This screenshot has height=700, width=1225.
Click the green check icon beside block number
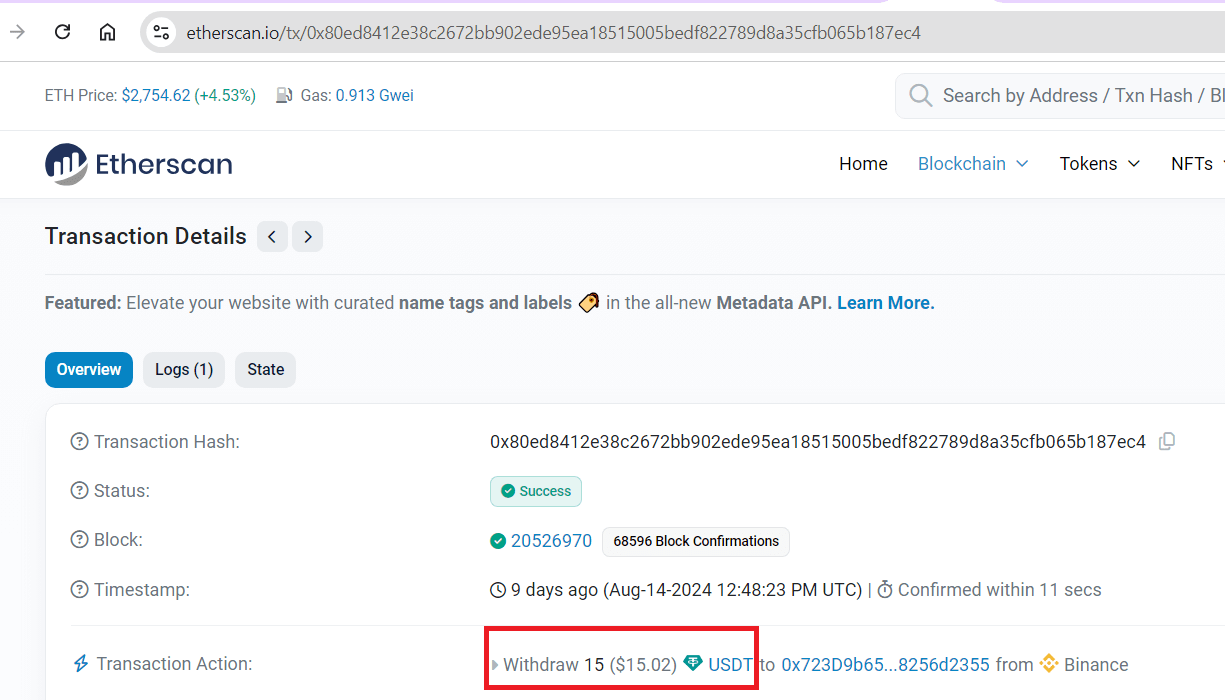pyautogui.click(x=498, y=541)
